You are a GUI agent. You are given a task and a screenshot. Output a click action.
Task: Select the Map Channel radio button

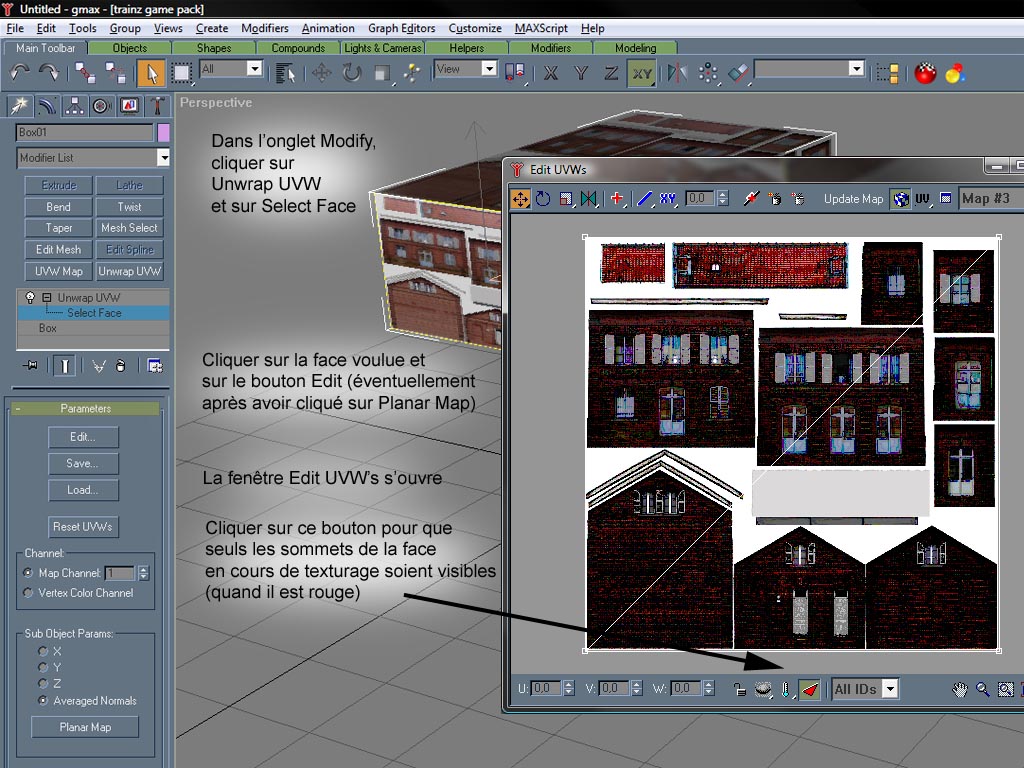click(28, 573)
